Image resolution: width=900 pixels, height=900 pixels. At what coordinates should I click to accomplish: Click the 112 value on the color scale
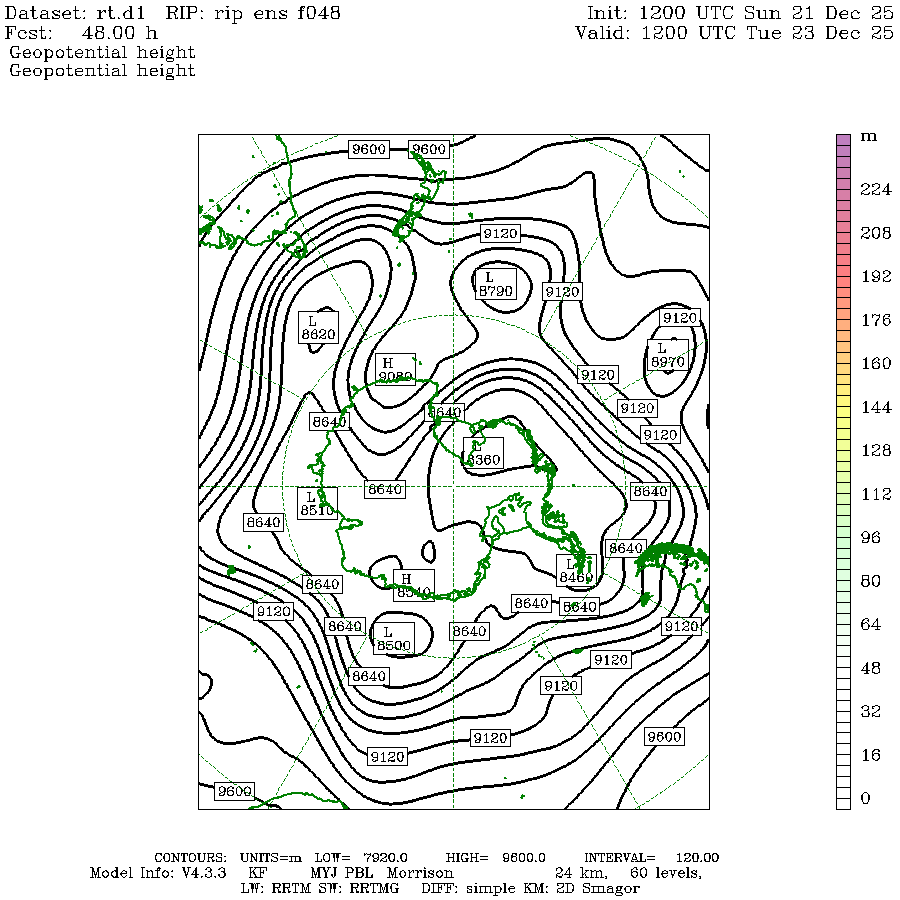[876, 494]
